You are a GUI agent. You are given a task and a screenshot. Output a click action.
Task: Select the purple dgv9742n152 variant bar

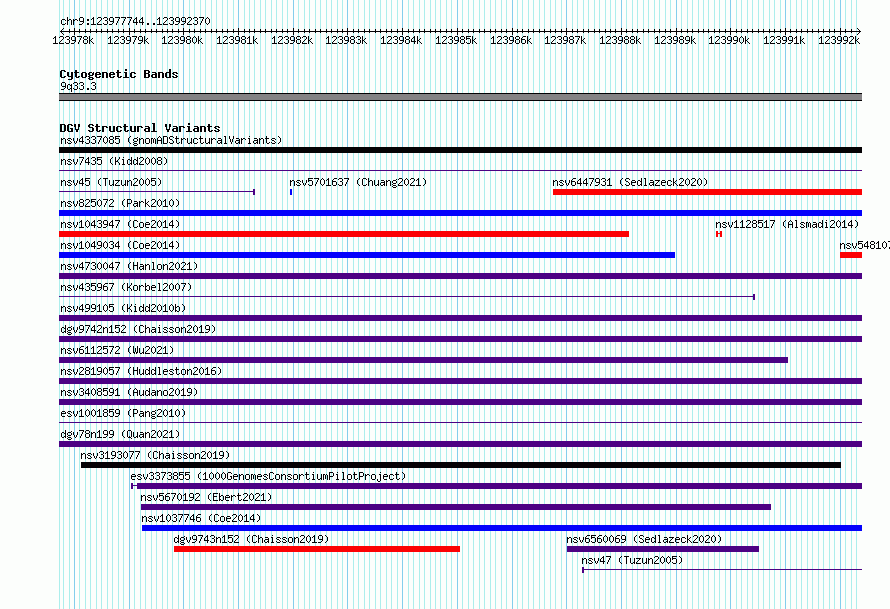click(460, 339)
